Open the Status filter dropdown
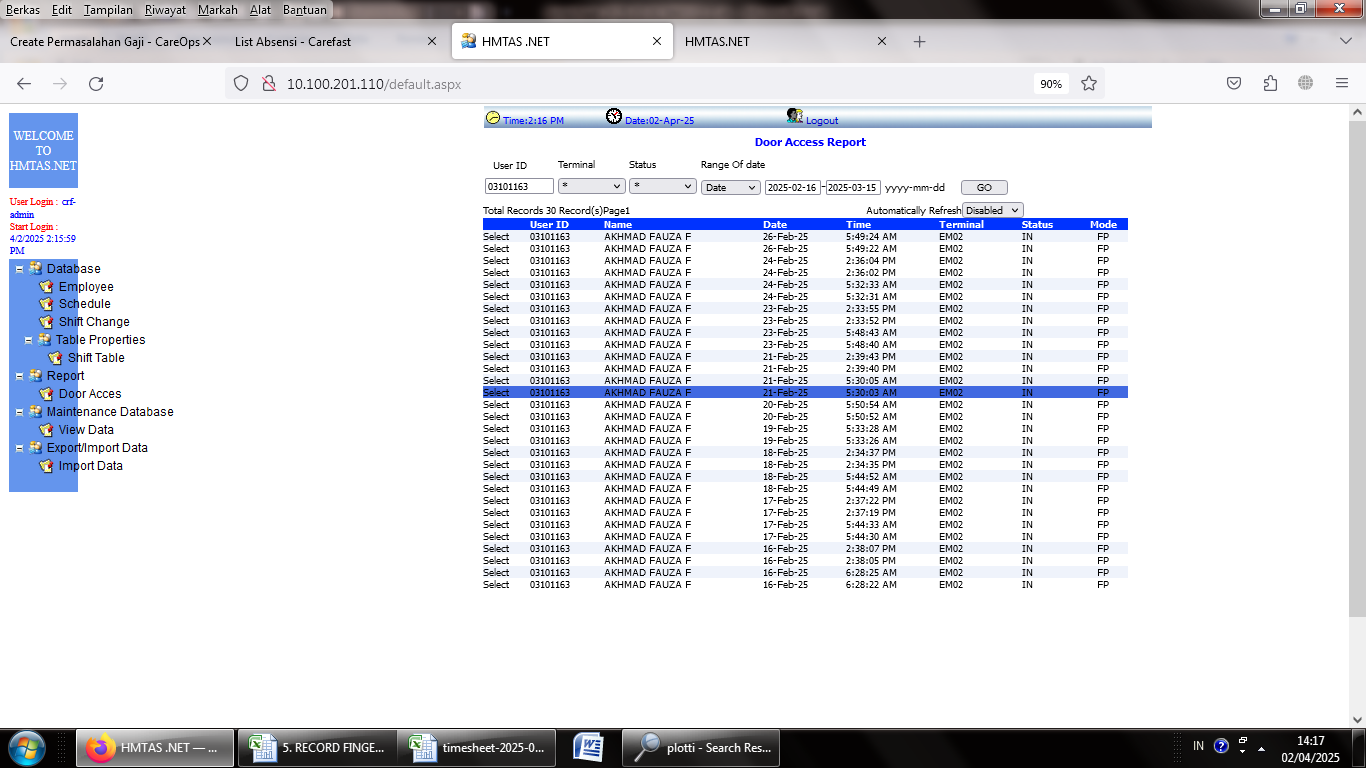1366x768 pixels. 663,187
